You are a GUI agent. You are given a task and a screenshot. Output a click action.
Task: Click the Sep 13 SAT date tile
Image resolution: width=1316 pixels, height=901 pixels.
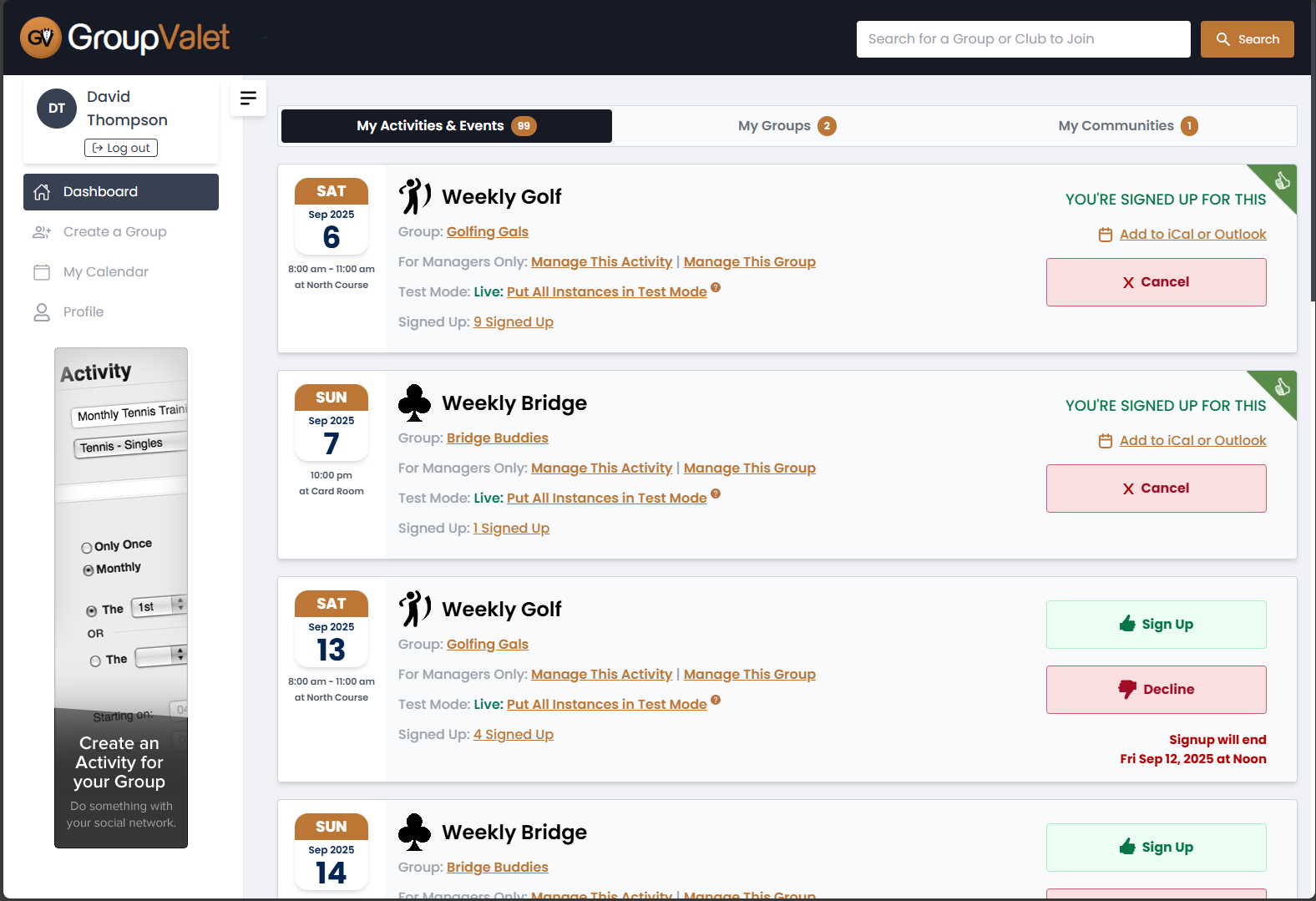332,629
